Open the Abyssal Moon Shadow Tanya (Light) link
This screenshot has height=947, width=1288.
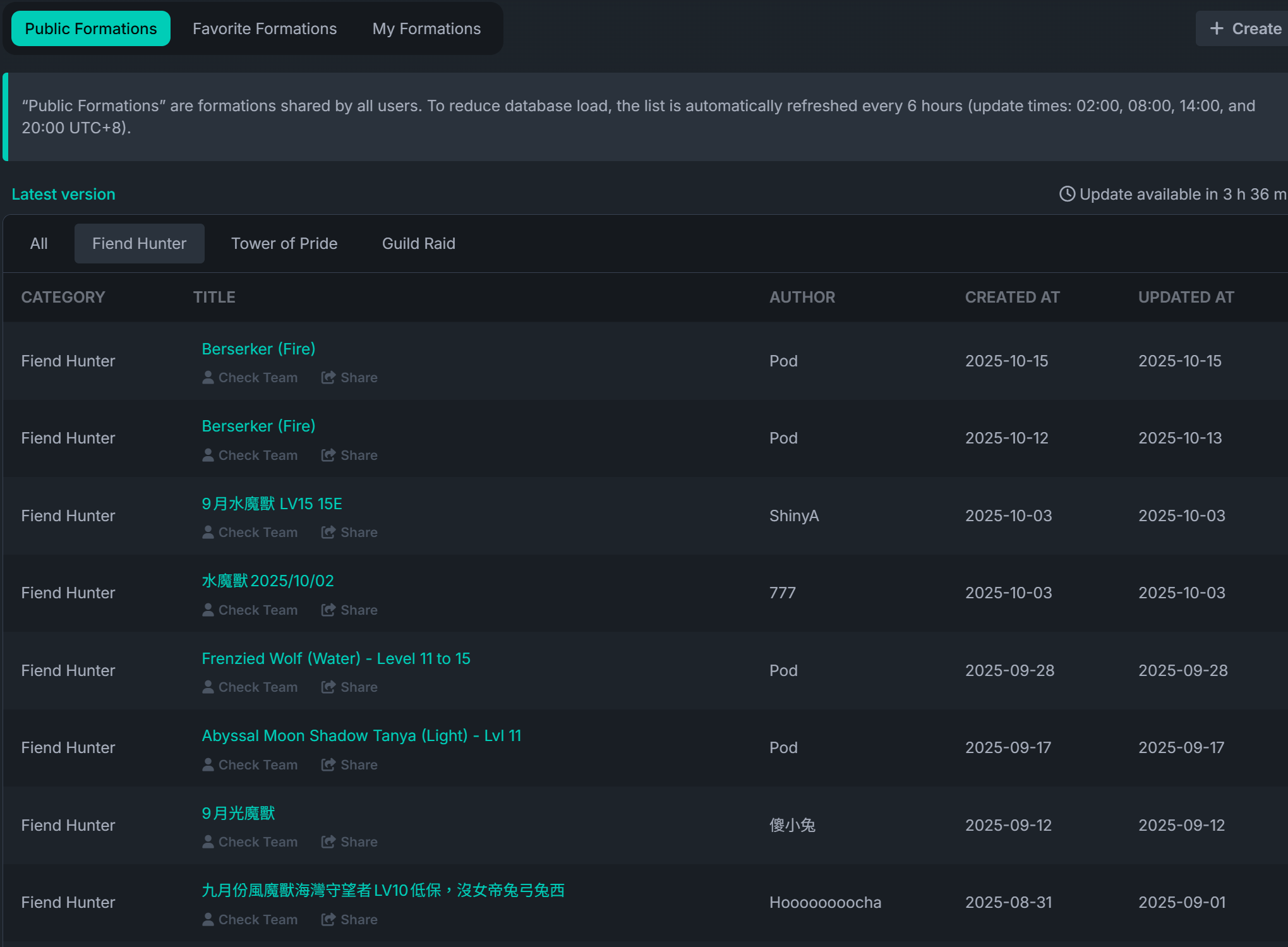(x=361, y=735)
